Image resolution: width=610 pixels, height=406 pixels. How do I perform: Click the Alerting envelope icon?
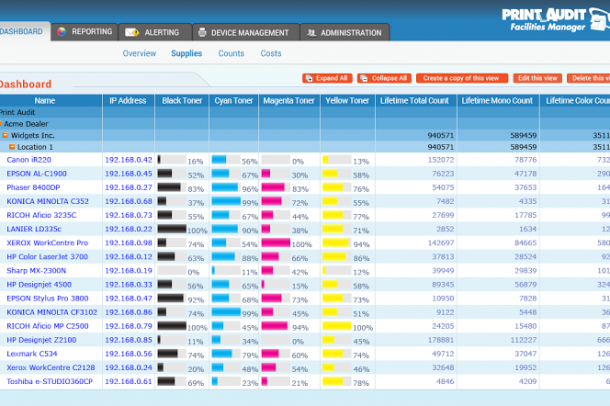point(132,32)
